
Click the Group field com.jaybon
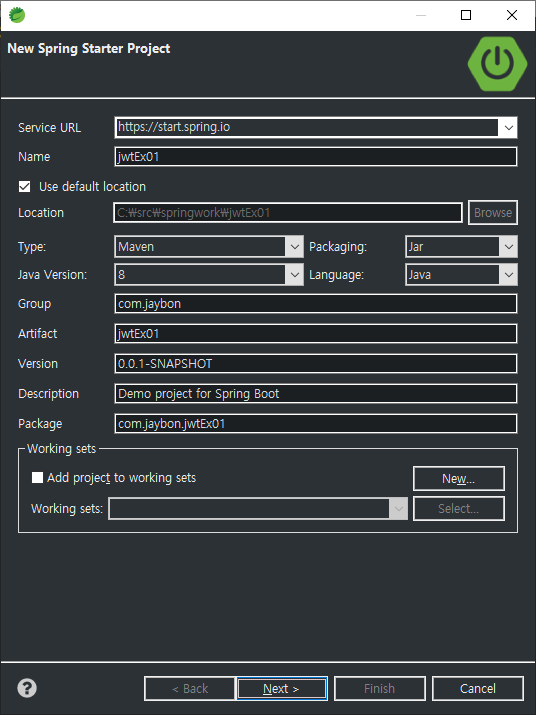(x=316, y=304)
